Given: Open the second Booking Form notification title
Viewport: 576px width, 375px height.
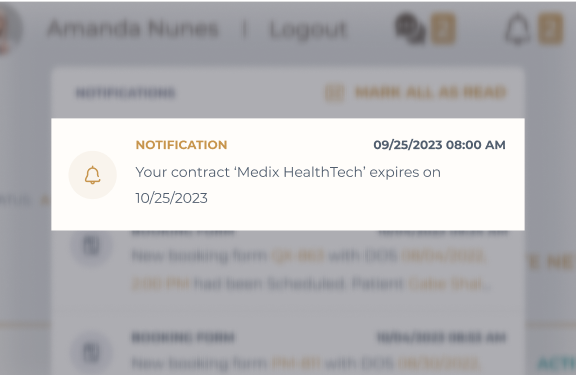Looking at the screenshot, I should click(x=183, y=337).
